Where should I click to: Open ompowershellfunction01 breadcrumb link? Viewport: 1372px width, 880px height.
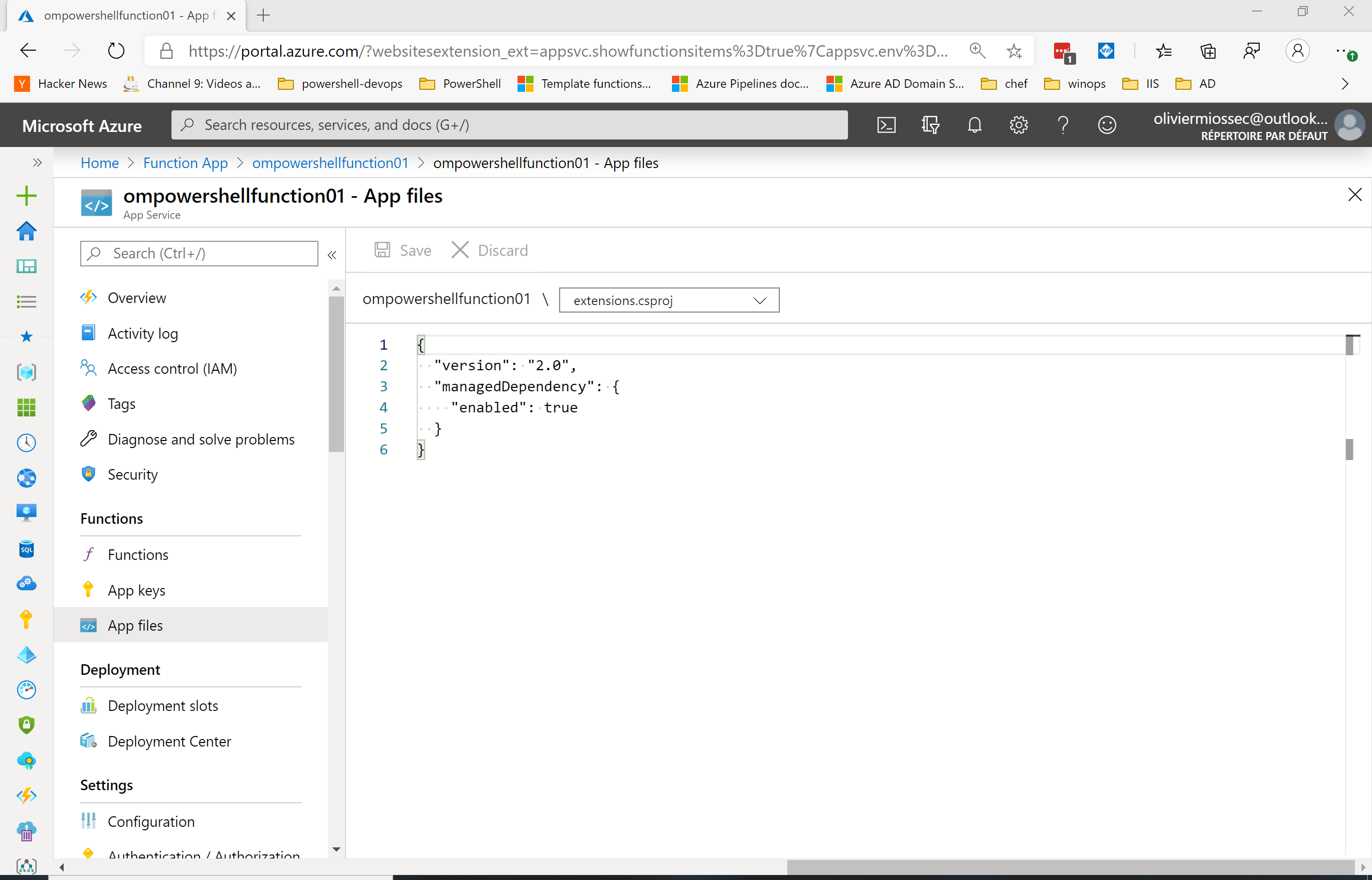click(330, 163)
